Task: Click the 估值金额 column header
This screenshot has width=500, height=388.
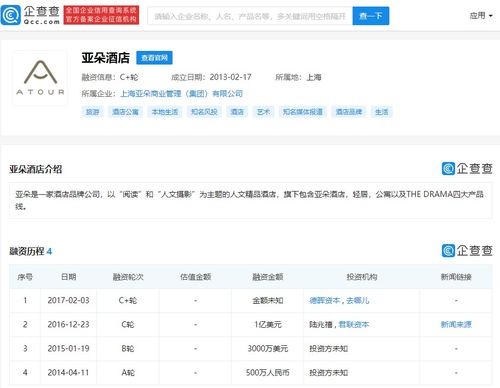Action: (195, 277)
